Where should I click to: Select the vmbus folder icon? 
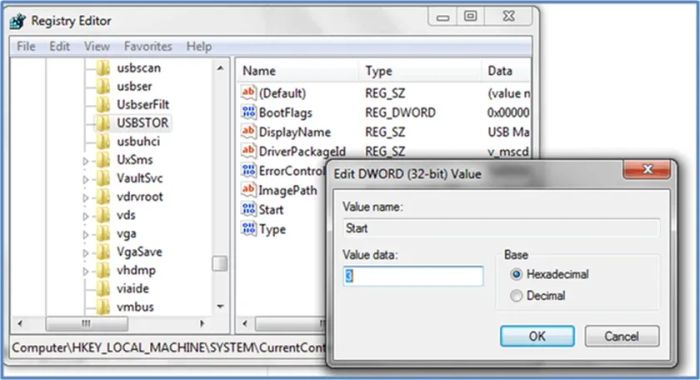103,307
